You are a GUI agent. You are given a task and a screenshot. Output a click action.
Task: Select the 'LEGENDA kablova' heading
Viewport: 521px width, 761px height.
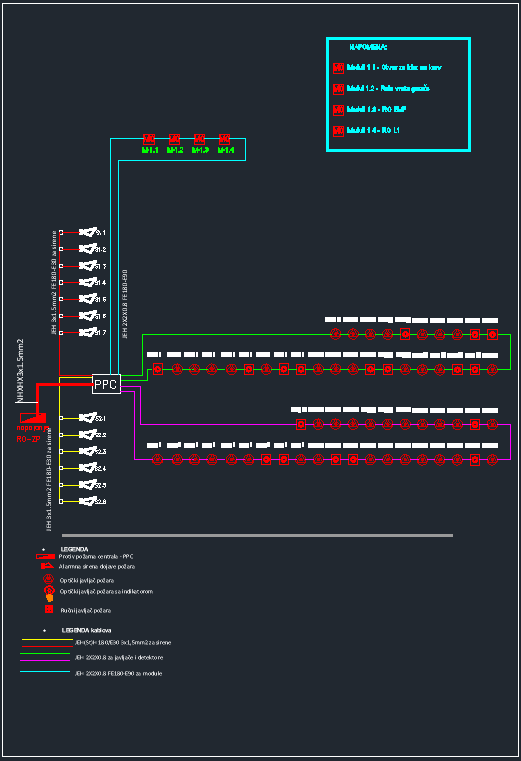(86, 630)
